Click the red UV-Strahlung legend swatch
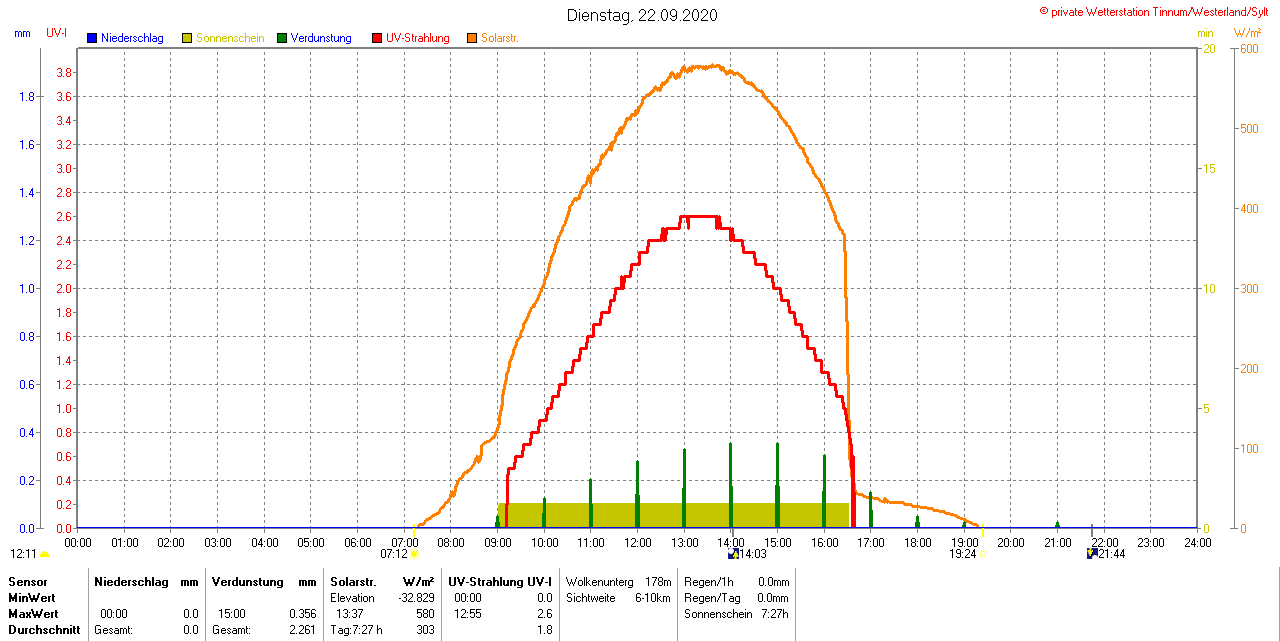This screenshot has width=1280, height=641. [x=377, y=38]
